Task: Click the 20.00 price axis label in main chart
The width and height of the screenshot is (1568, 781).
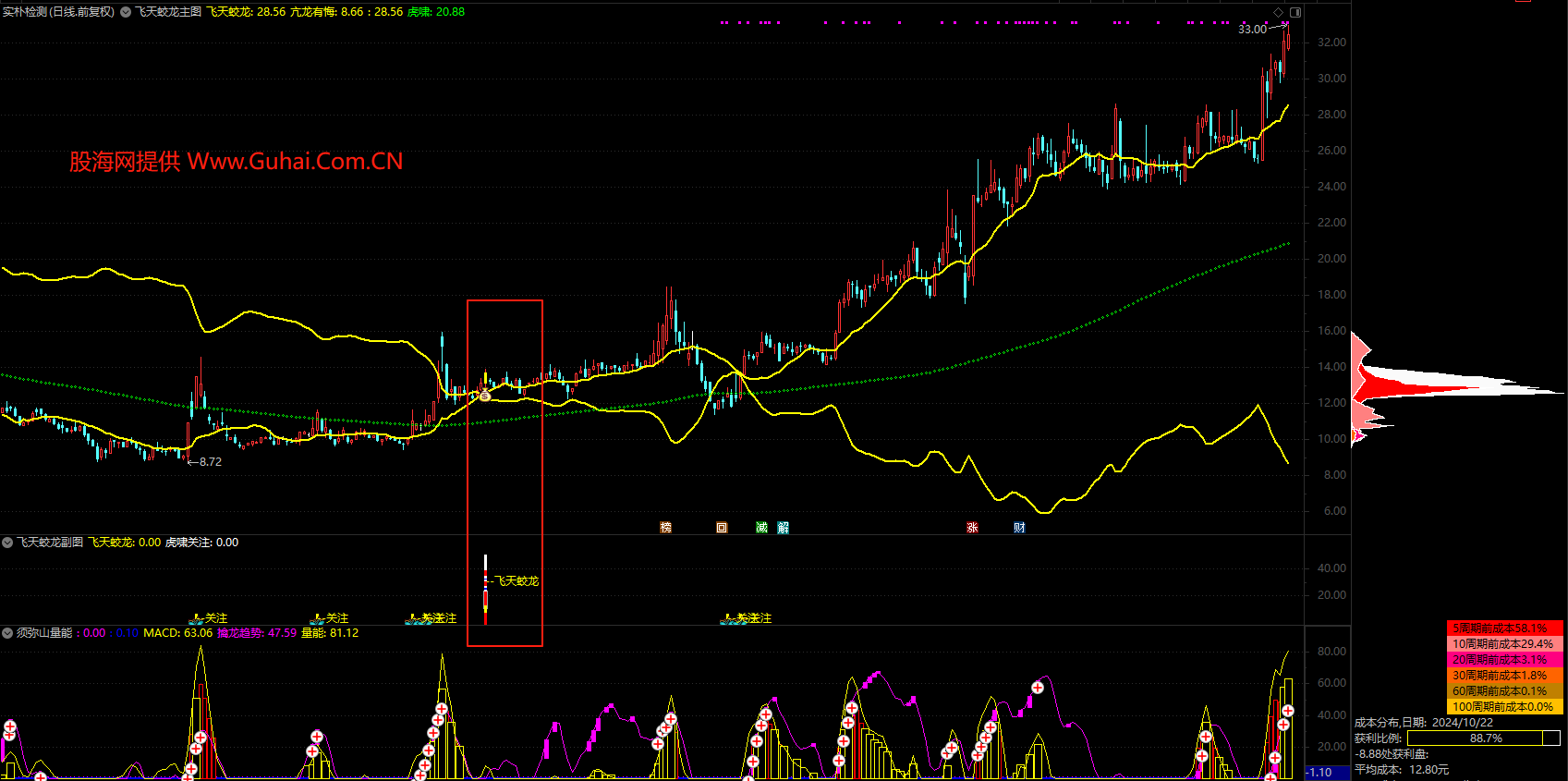Action: pos(1331,259)
